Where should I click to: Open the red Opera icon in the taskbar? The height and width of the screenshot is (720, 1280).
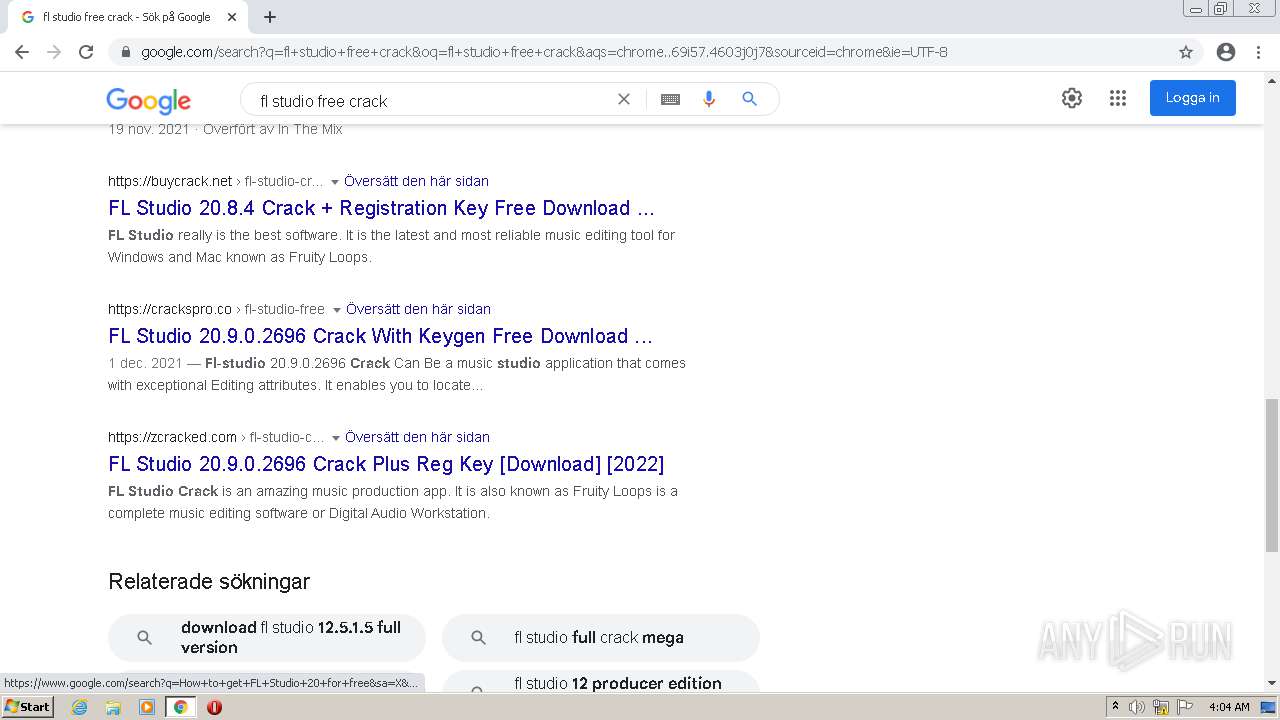coord(214,707)
